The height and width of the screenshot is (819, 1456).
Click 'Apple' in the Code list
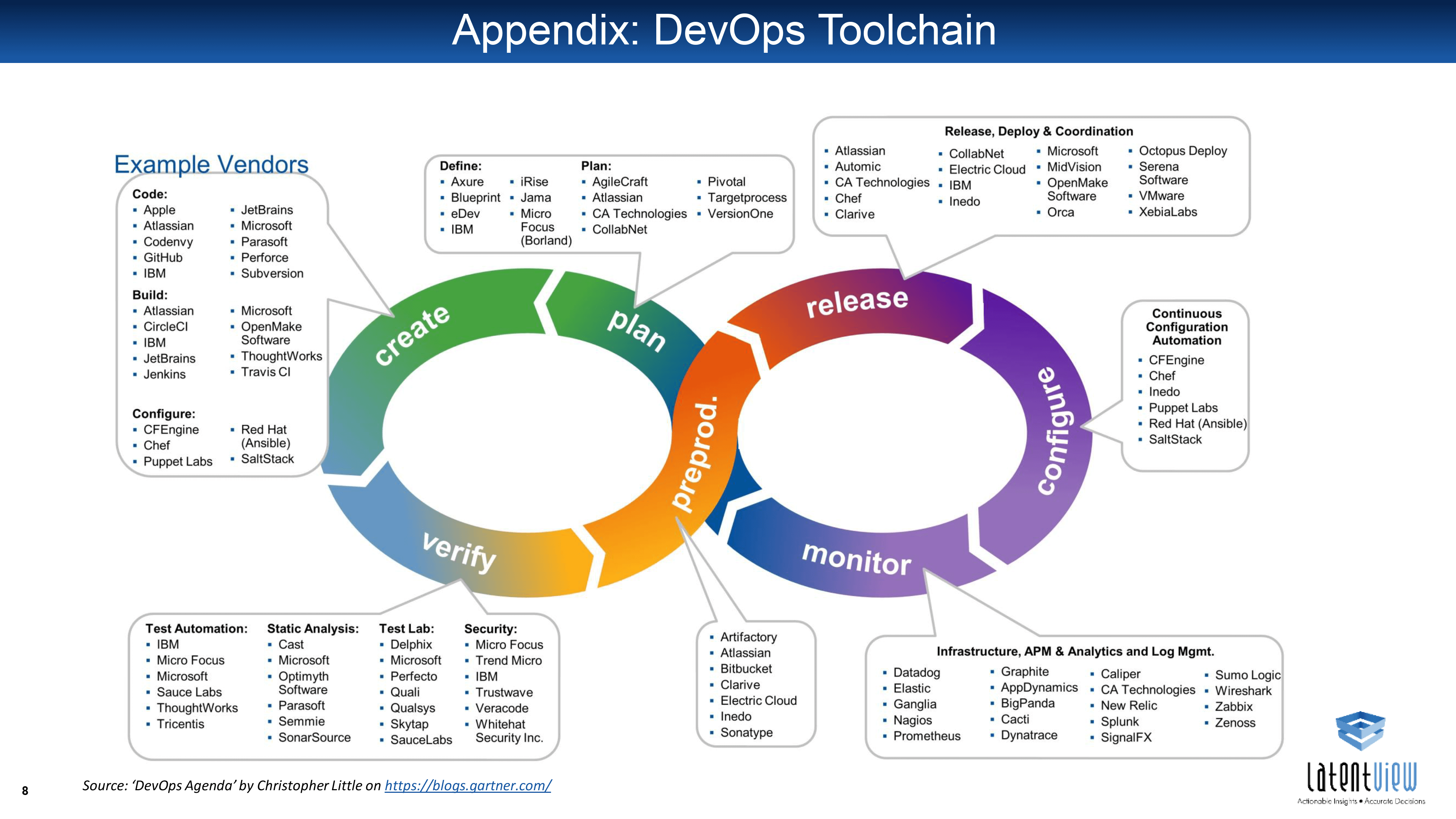159,210
